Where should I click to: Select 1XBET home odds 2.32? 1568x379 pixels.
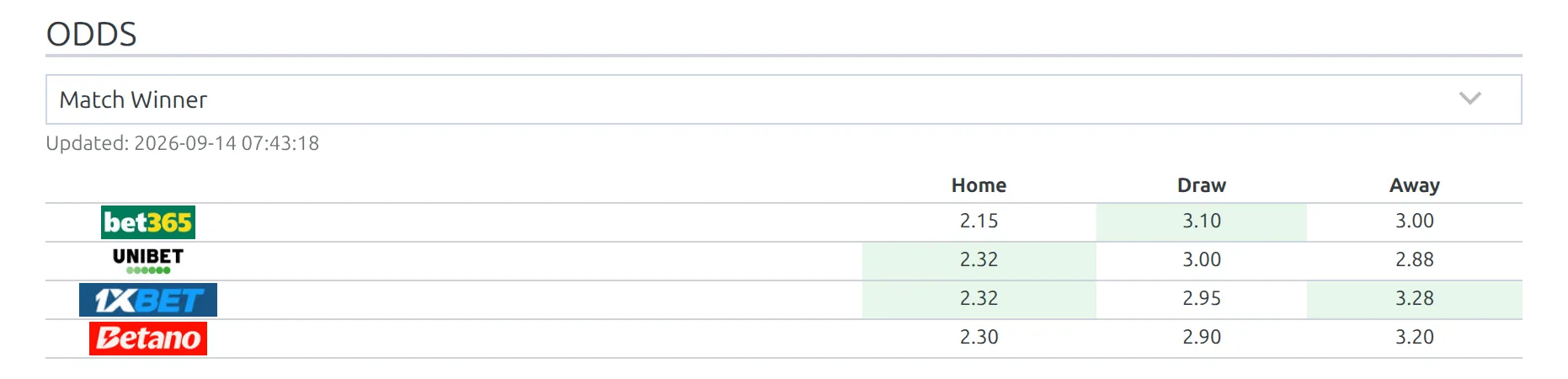pyautogui.click(x=979, y=299)
